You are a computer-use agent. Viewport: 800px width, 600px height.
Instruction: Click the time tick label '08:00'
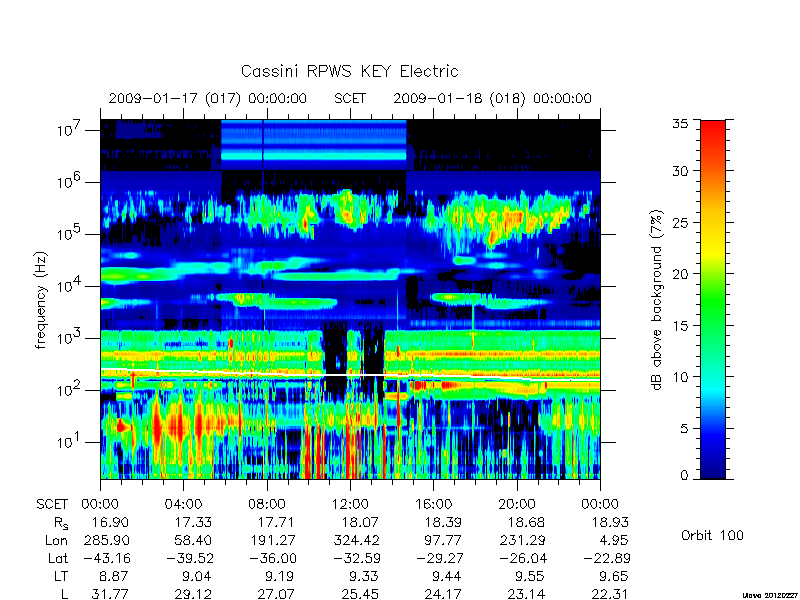(267, 504)
